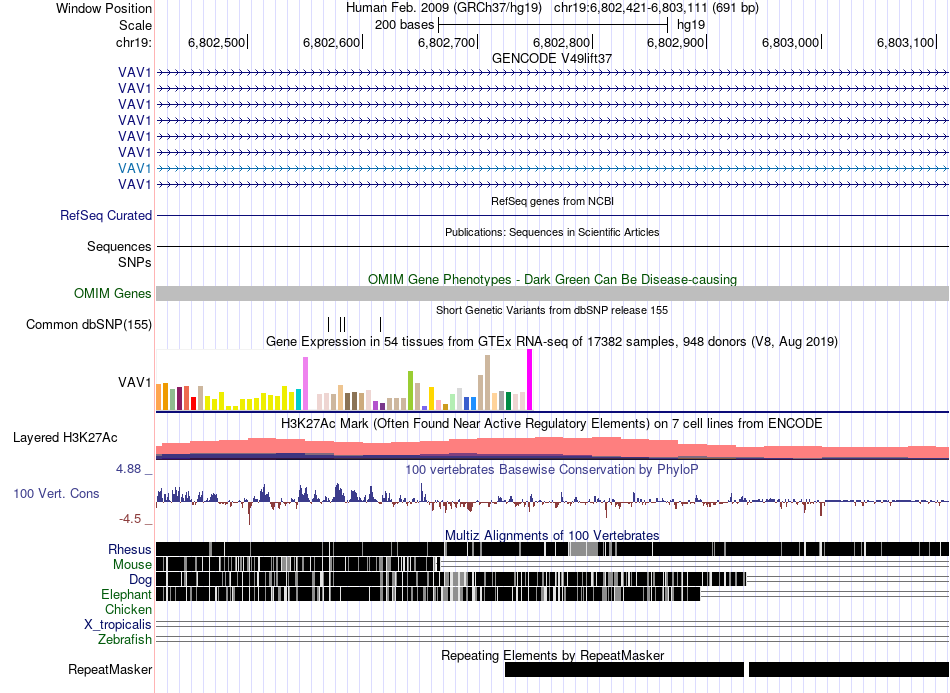Screen dimensions: 950x693
Task: Open the GTEx Gene Expression track title
Action: click(x=552, y=342)
